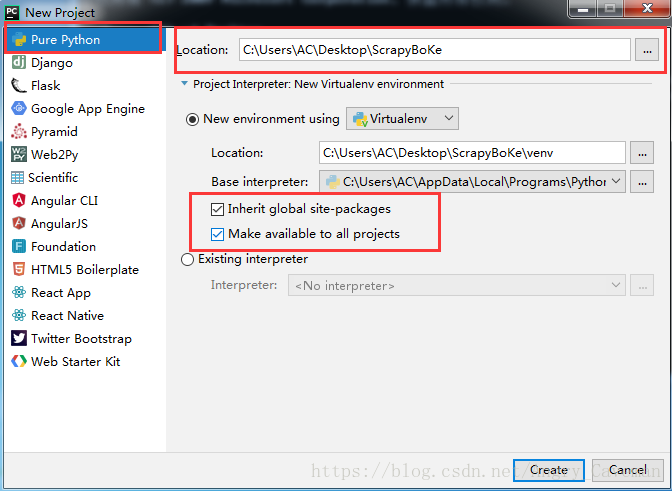This screenshot has width=672, height=491.
Task: Click the Google App Engine icon
Action: coord(19,108)
